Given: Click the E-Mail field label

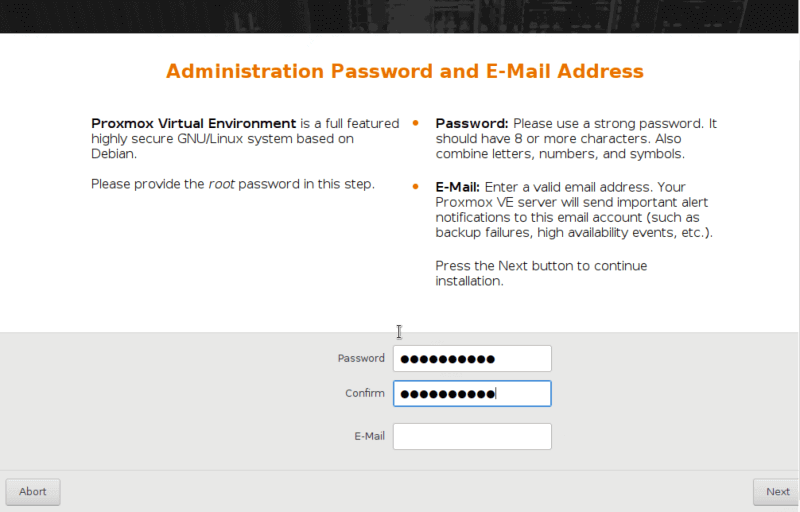Looking at the screenshot, I should 369,437.
